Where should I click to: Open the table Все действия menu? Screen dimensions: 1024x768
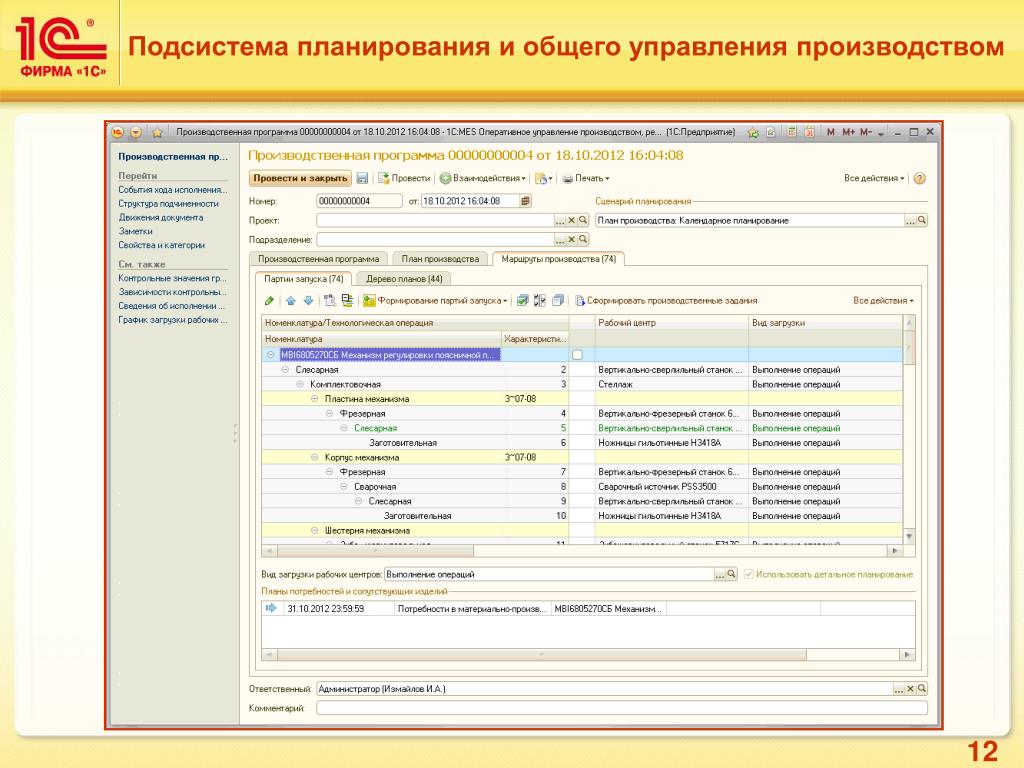(x=883, y=300)
